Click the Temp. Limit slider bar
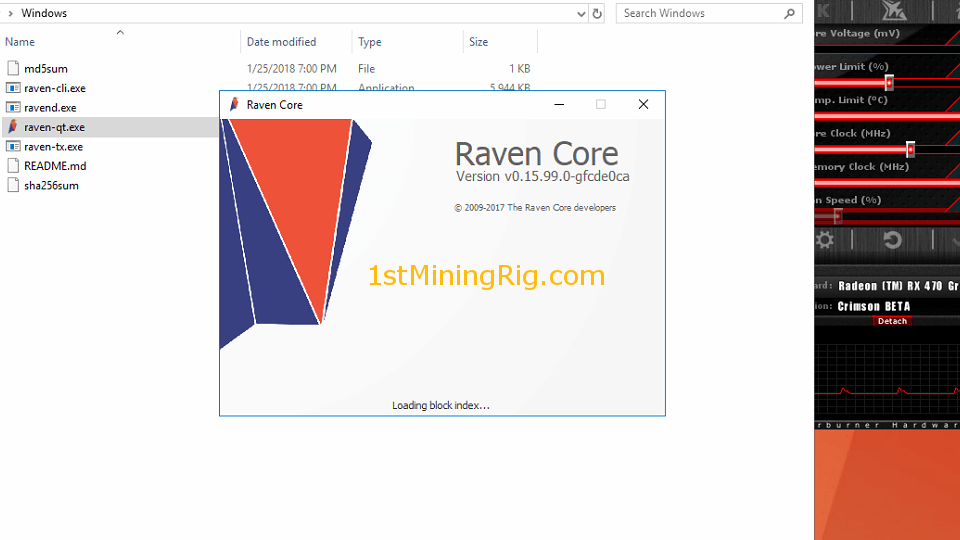The width and height of the screenshot is (960, 540). tap(887, 116)
